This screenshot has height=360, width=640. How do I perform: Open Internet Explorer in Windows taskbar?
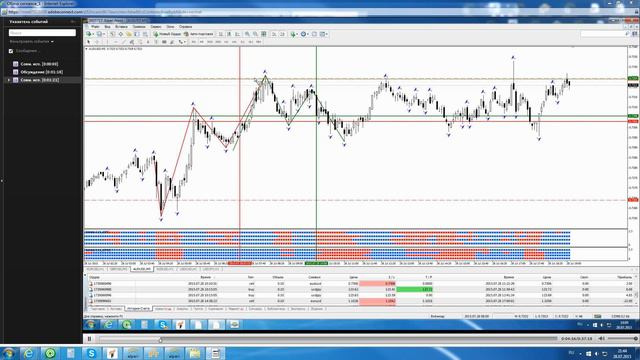click(x=29, y=353)
